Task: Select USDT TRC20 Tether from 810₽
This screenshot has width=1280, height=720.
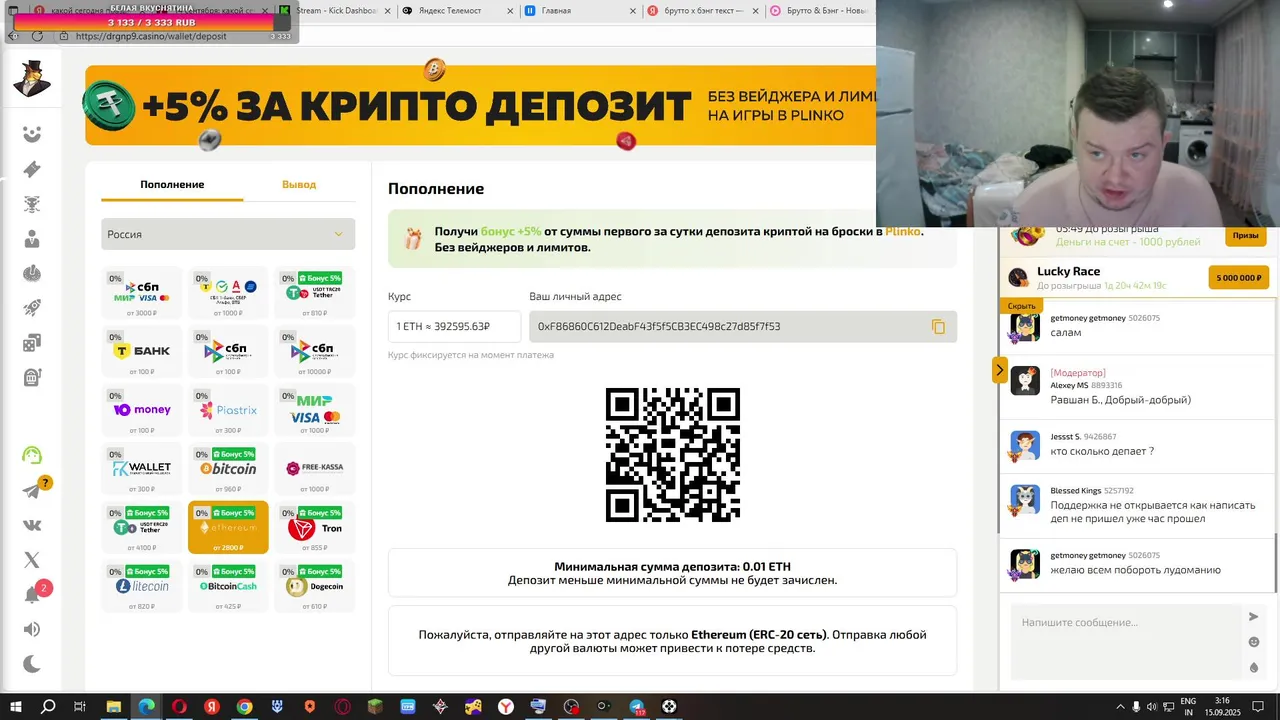Action: [x=315, y=293]
